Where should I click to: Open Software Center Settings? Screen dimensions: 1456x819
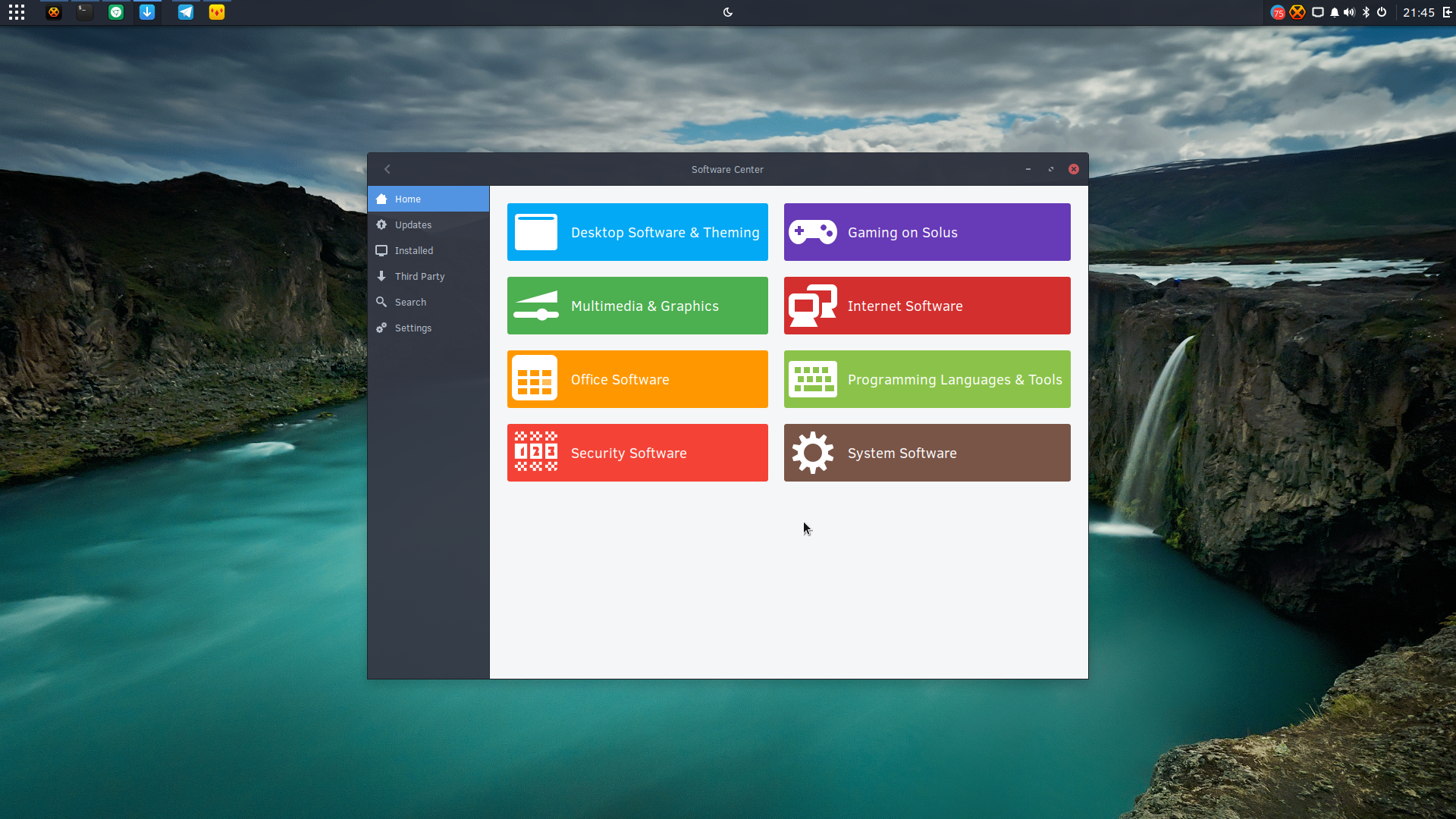coord(428,328)
